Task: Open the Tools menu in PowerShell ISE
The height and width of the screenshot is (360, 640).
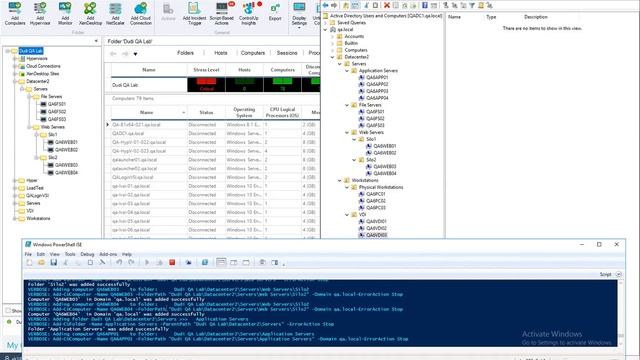Action: click(x=70, y=254)
